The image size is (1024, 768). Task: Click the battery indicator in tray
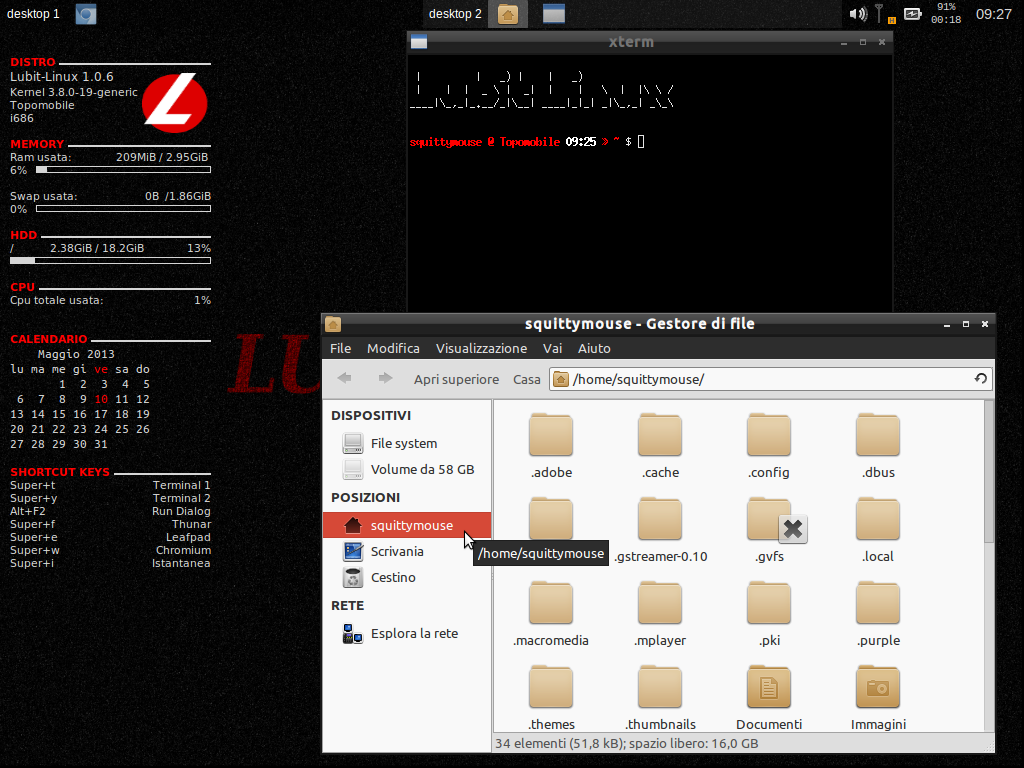pos(912,14)
